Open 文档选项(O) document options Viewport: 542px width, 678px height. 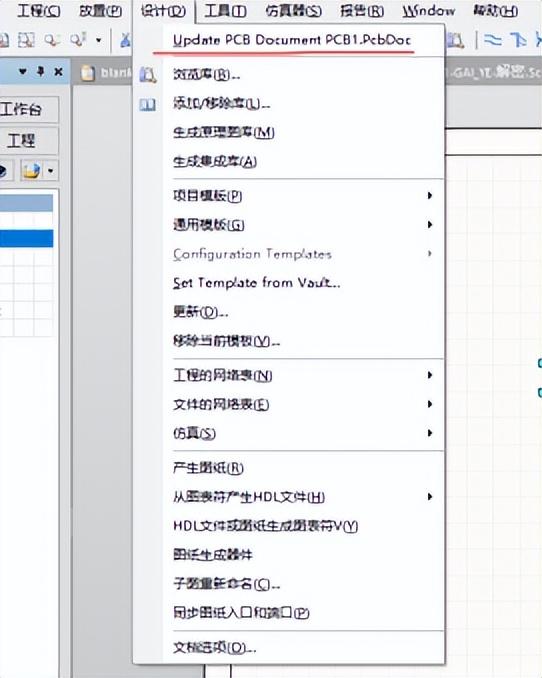(x=214, y=647)
